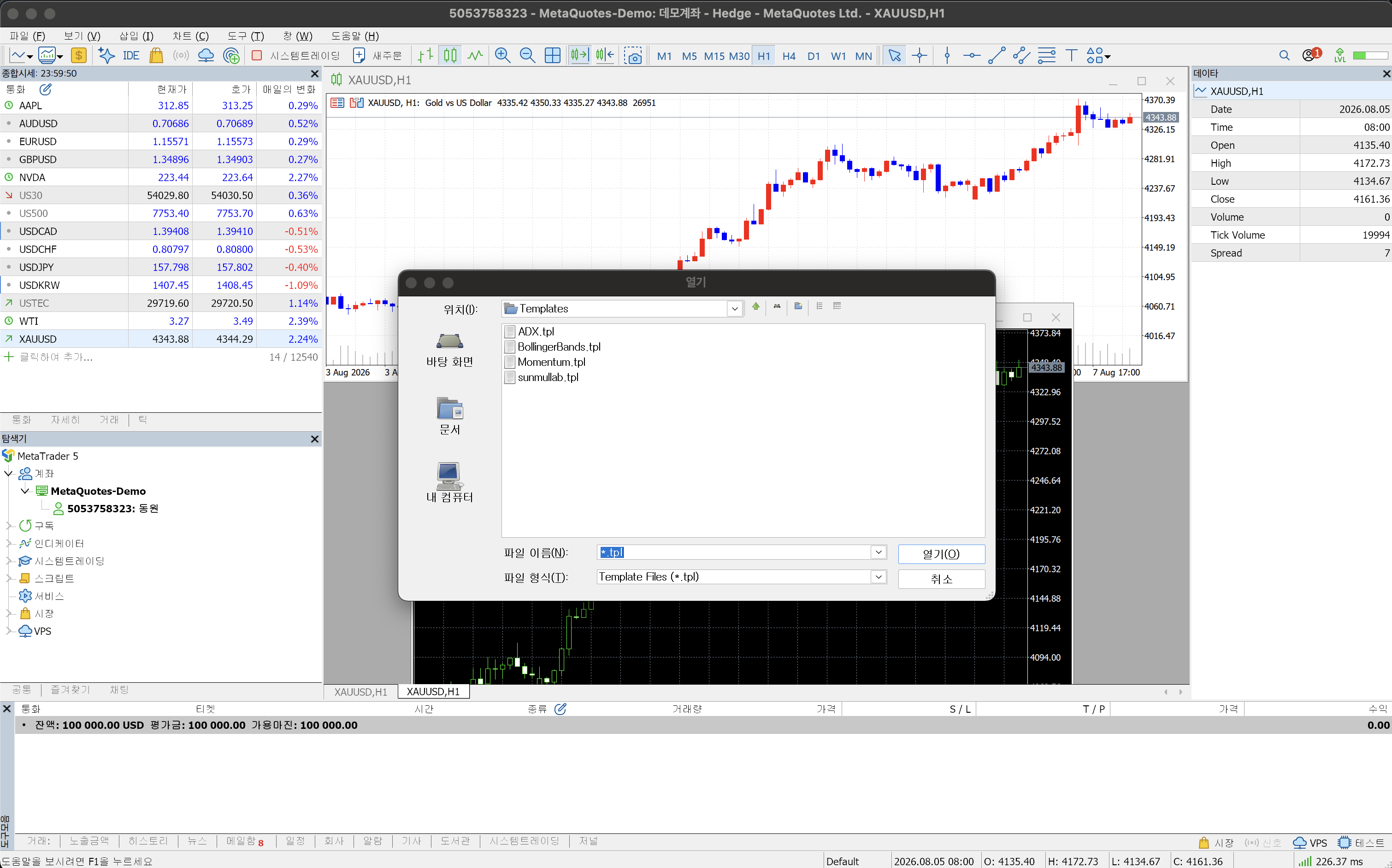Select the text label tool
The width and height of the screenshot is (1392, 868).
coord(1071,56)
